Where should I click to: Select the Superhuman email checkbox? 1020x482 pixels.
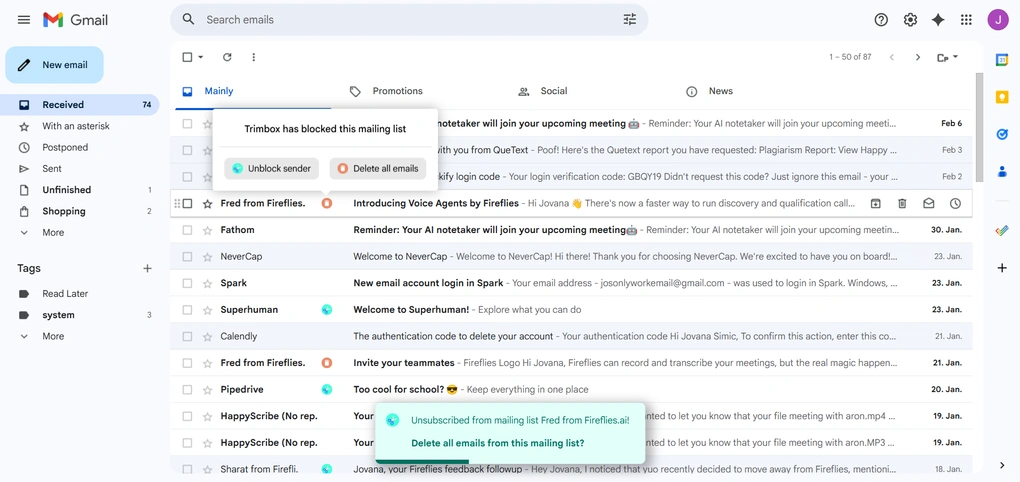(187, 310)
